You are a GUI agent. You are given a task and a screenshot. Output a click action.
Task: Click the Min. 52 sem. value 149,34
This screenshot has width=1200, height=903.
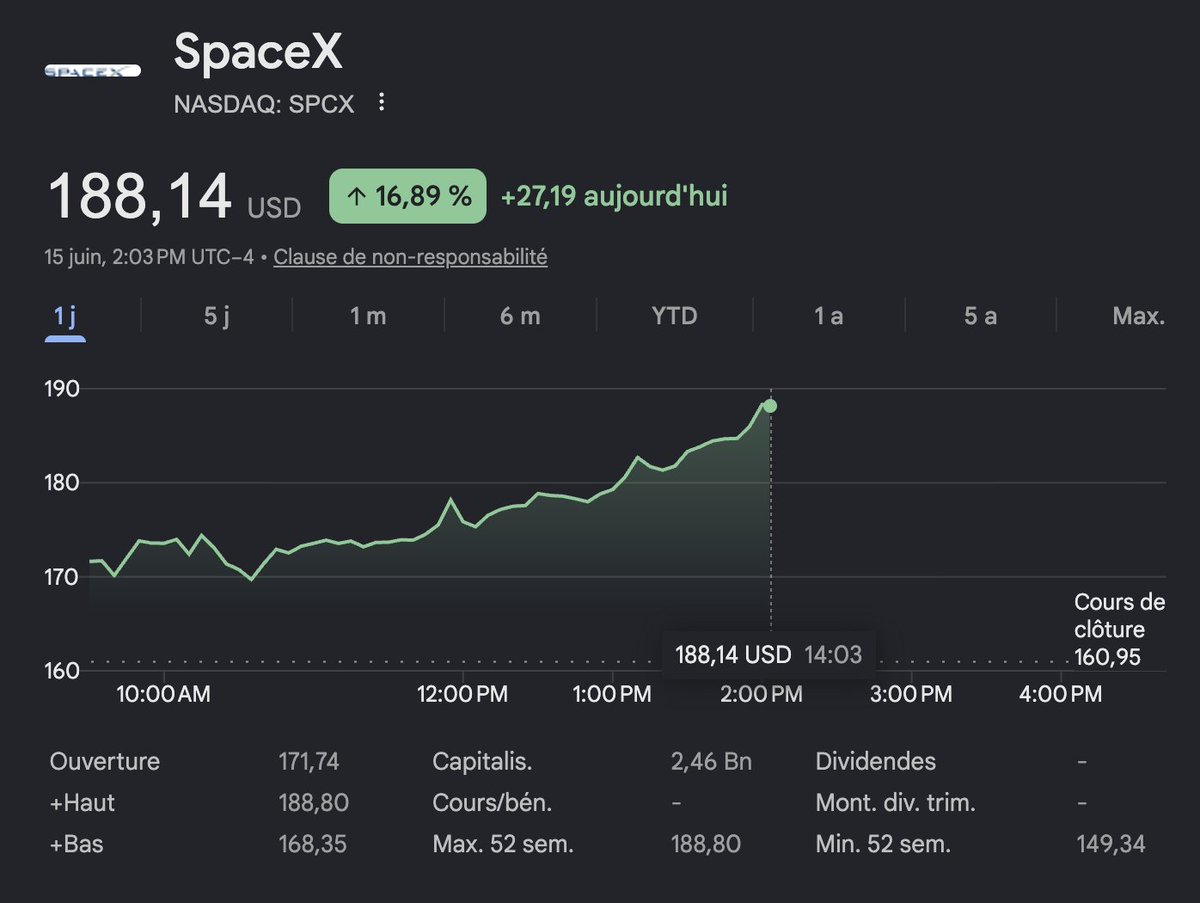click(x=1111, y=844)
